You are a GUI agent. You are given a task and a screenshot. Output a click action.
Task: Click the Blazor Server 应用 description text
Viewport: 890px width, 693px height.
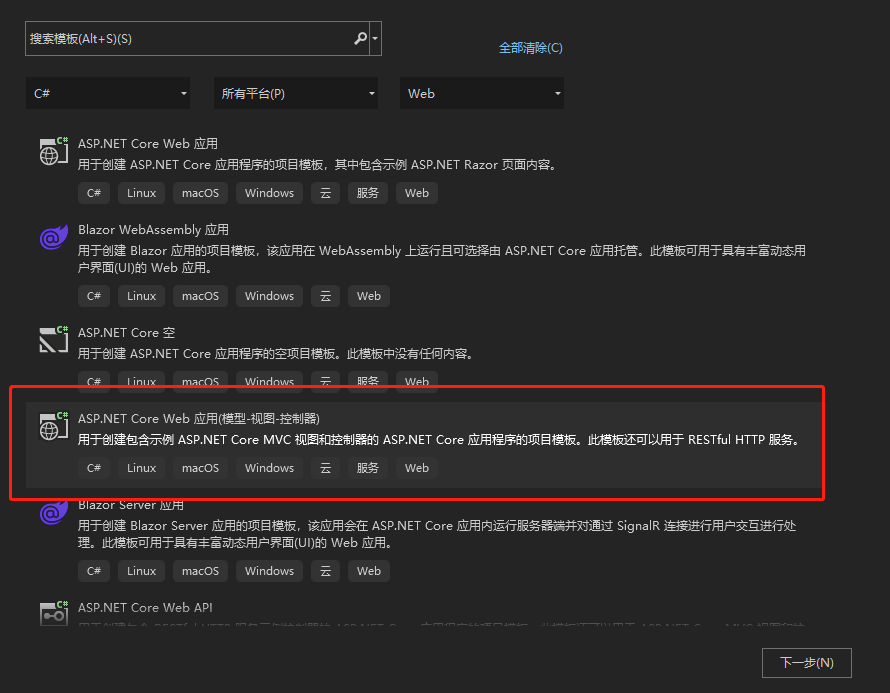click(437, 534)
